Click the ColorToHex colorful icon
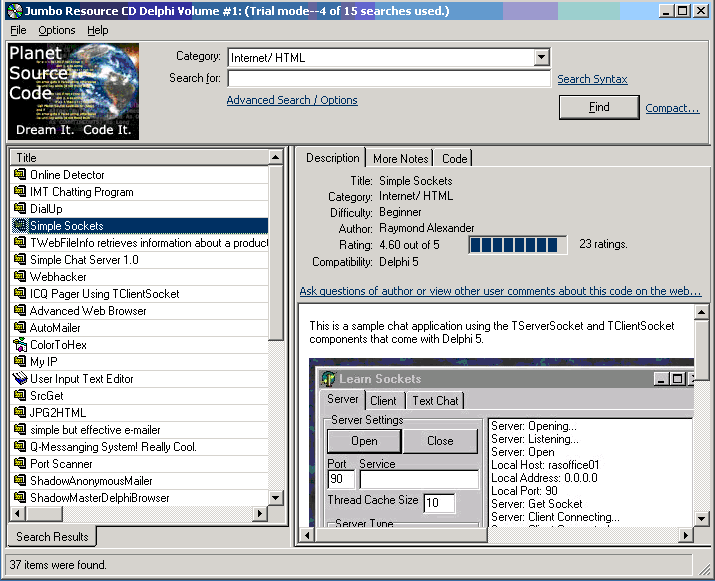The height and width of the screenshot is (581, 715). pos(20,344)
